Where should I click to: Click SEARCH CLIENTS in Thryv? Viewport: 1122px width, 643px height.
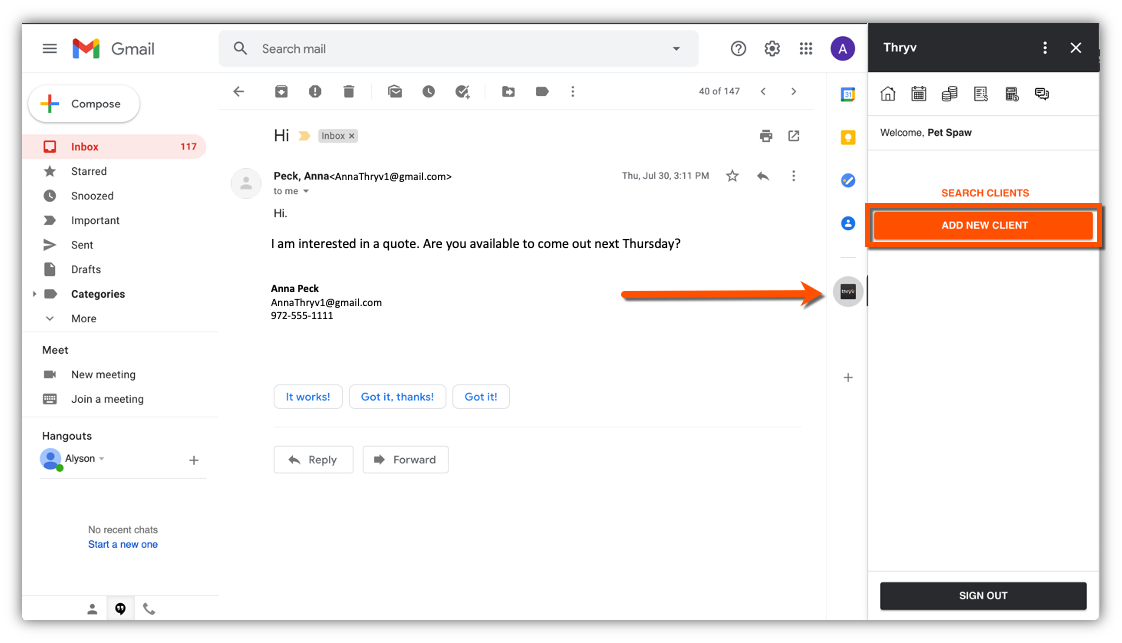click(985, 193)
